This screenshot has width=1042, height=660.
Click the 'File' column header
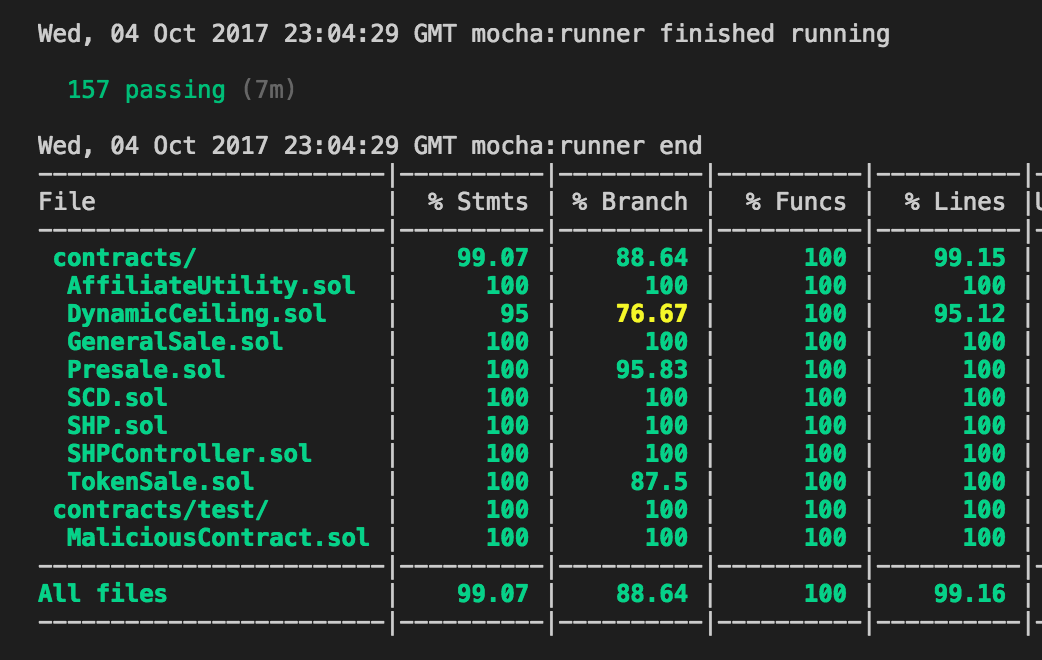click(67, 201)
